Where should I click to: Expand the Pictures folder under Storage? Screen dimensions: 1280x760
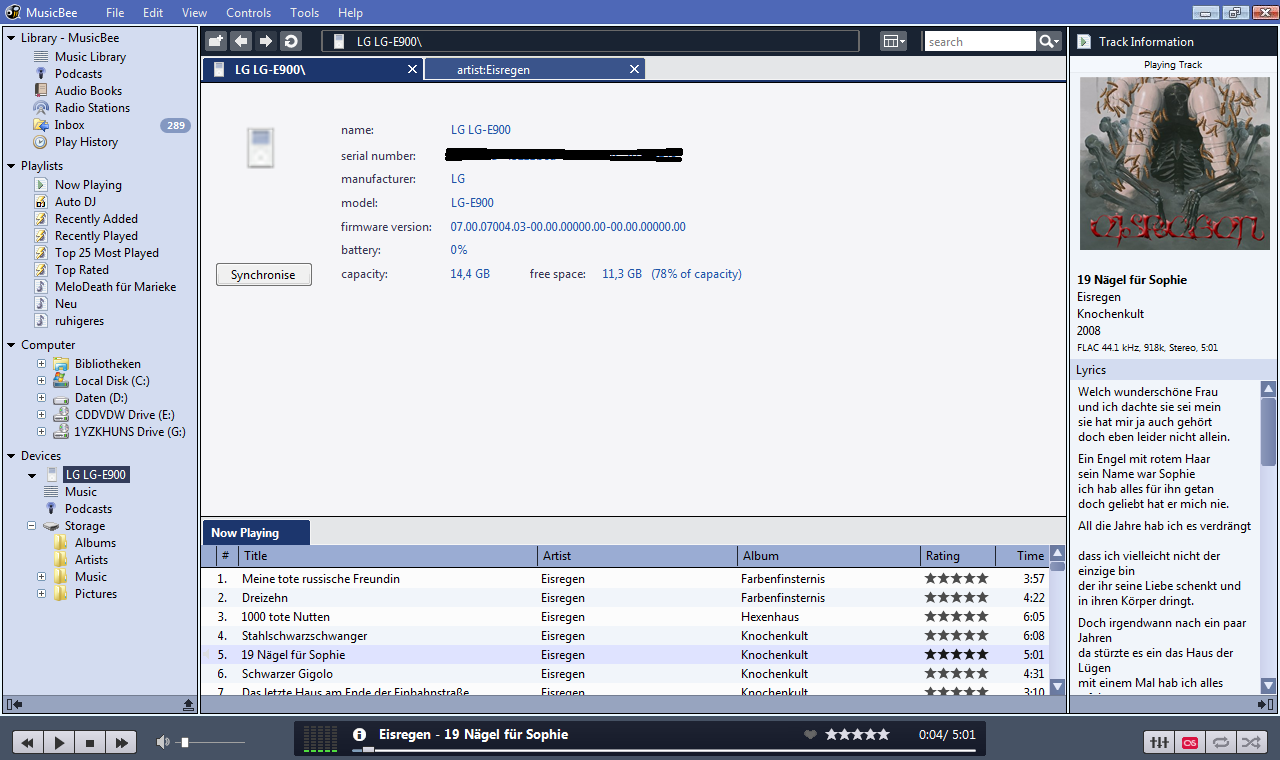tap(41, 594)
